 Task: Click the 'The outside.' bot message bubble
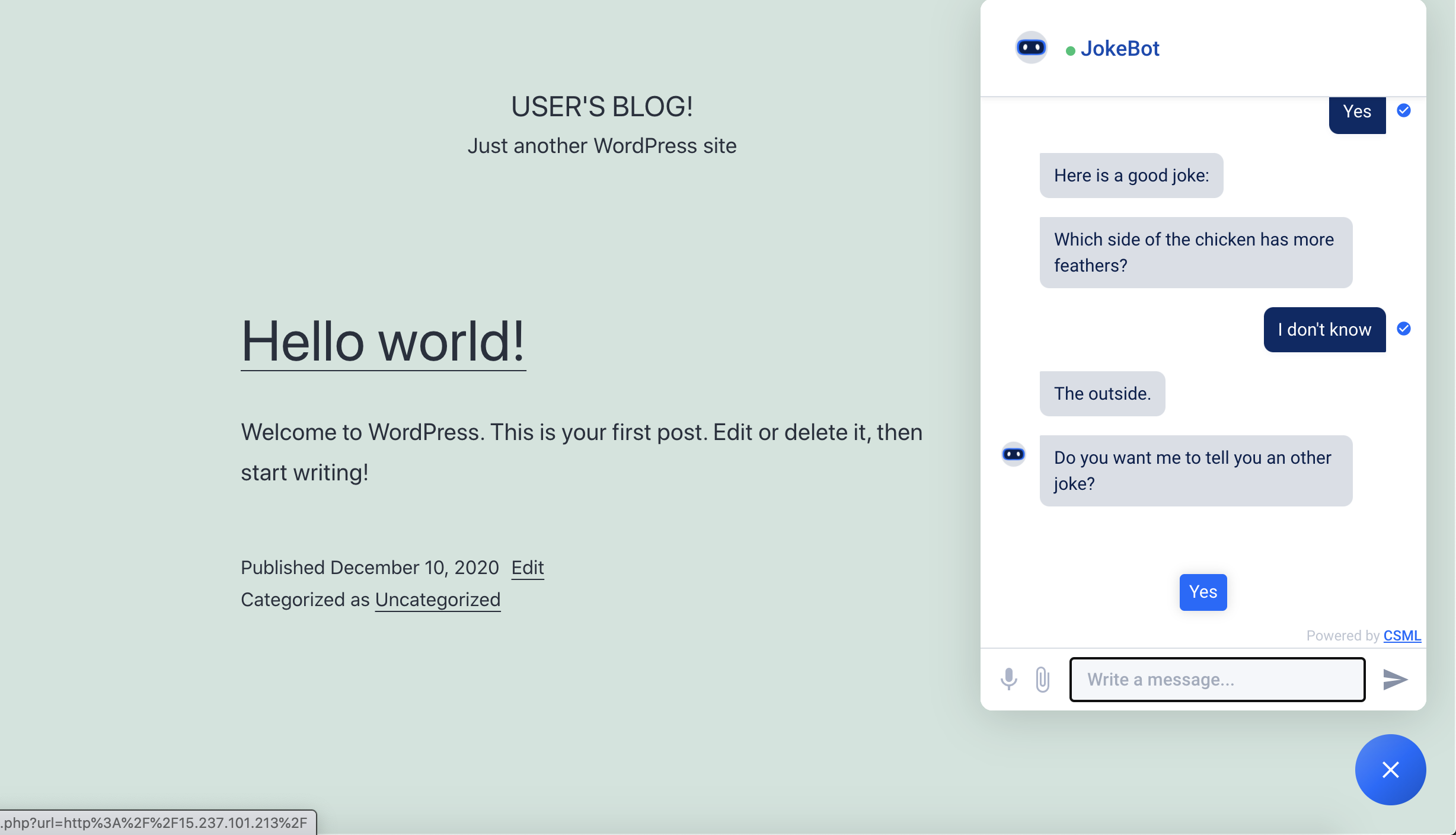1101,393
